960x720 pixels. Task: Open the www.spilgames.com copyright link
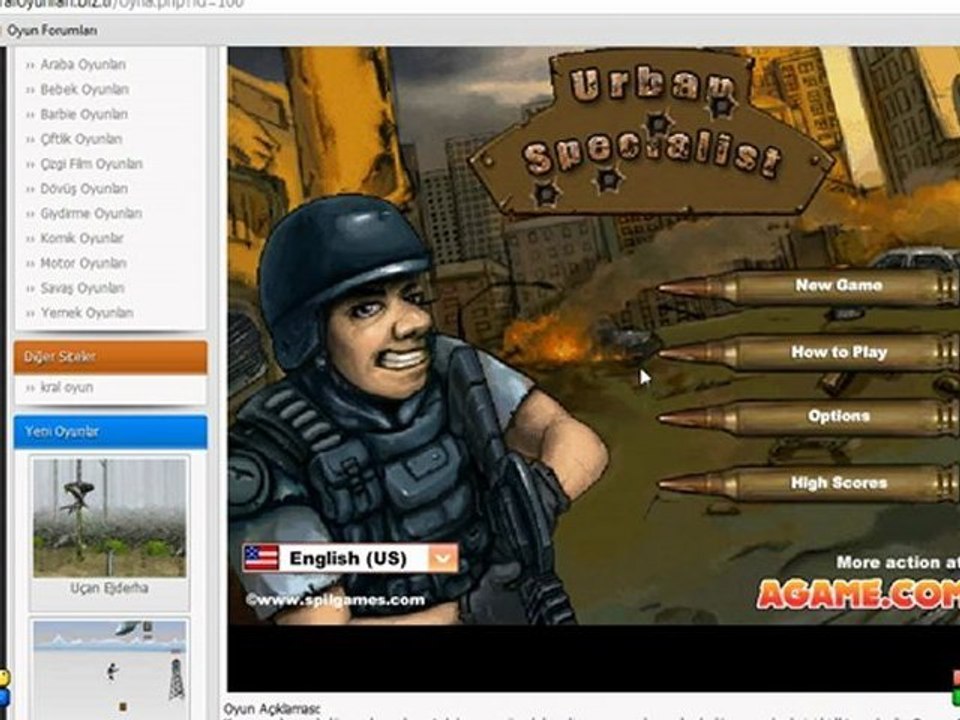click(x=335, y=600)
